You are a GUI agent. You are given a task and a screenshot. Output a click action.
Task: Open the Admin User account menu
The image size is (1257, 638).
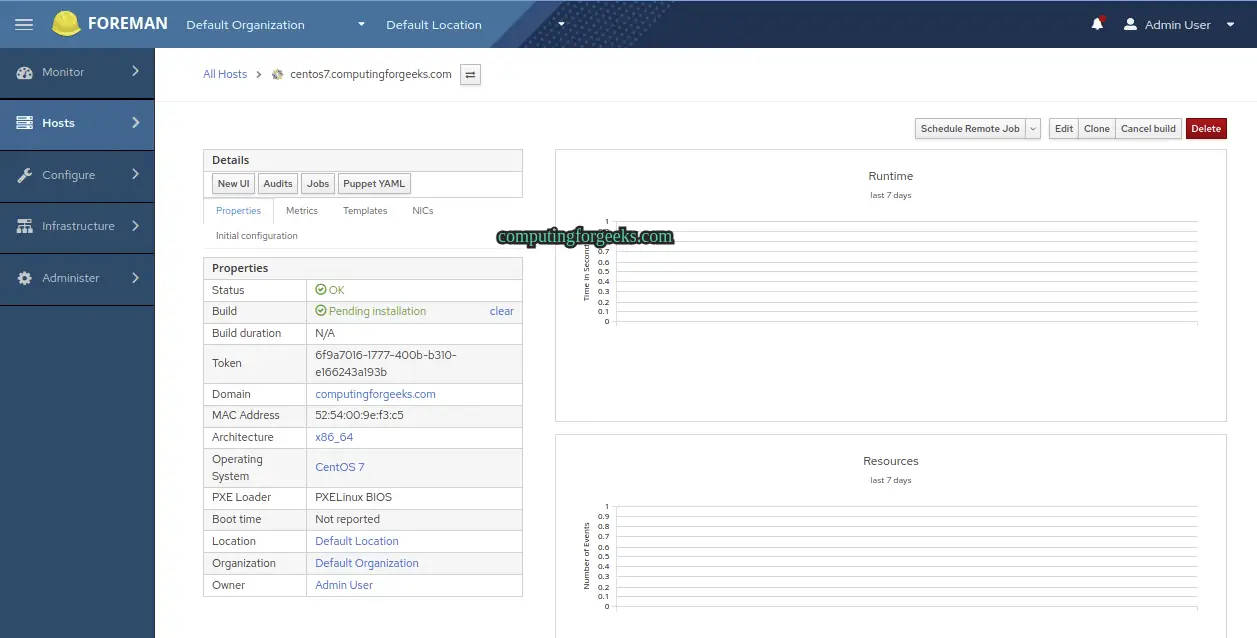click(x=1180, y=24)
